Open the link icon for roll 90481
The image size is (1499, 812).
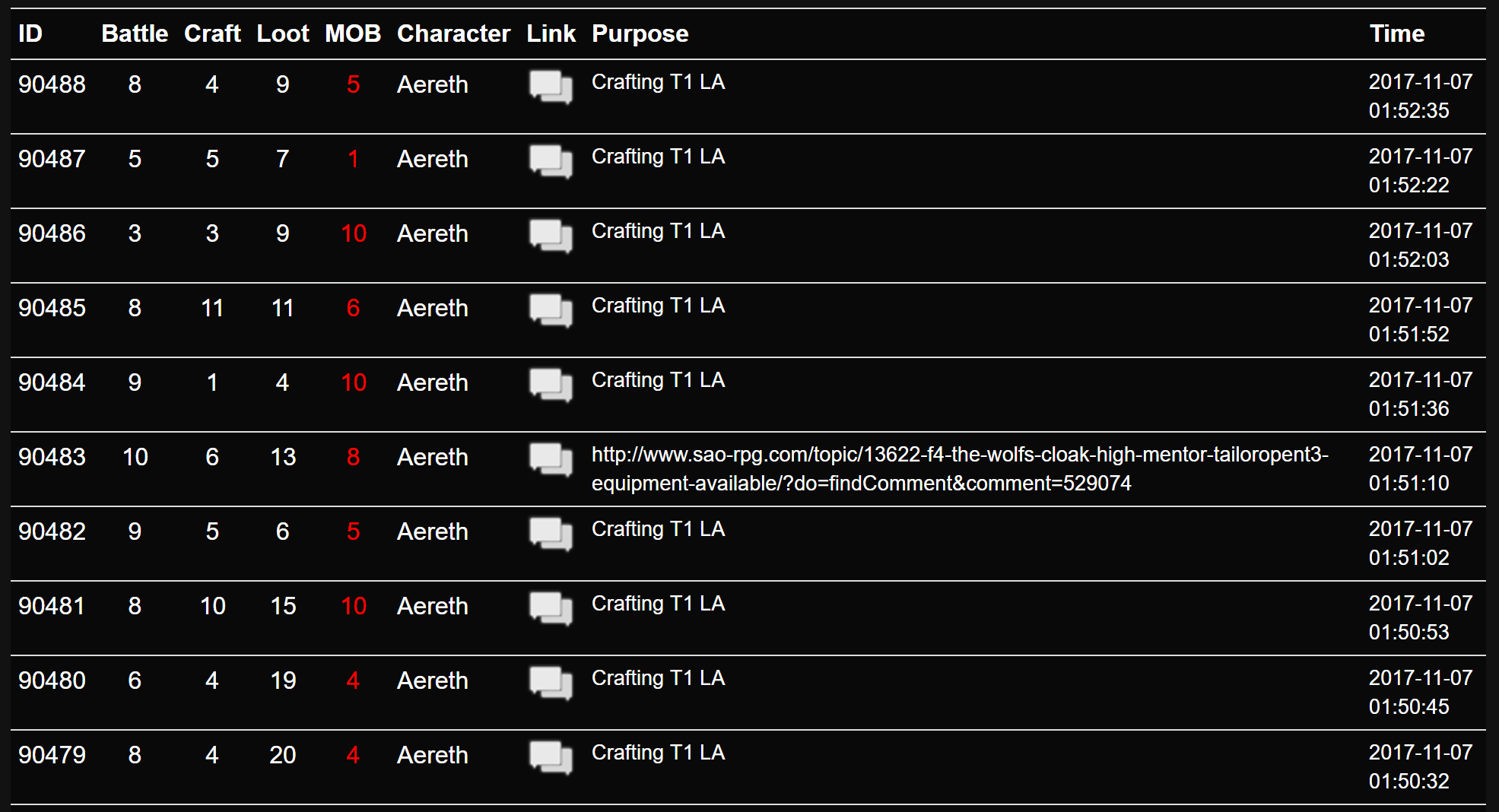tap(551, 608)
